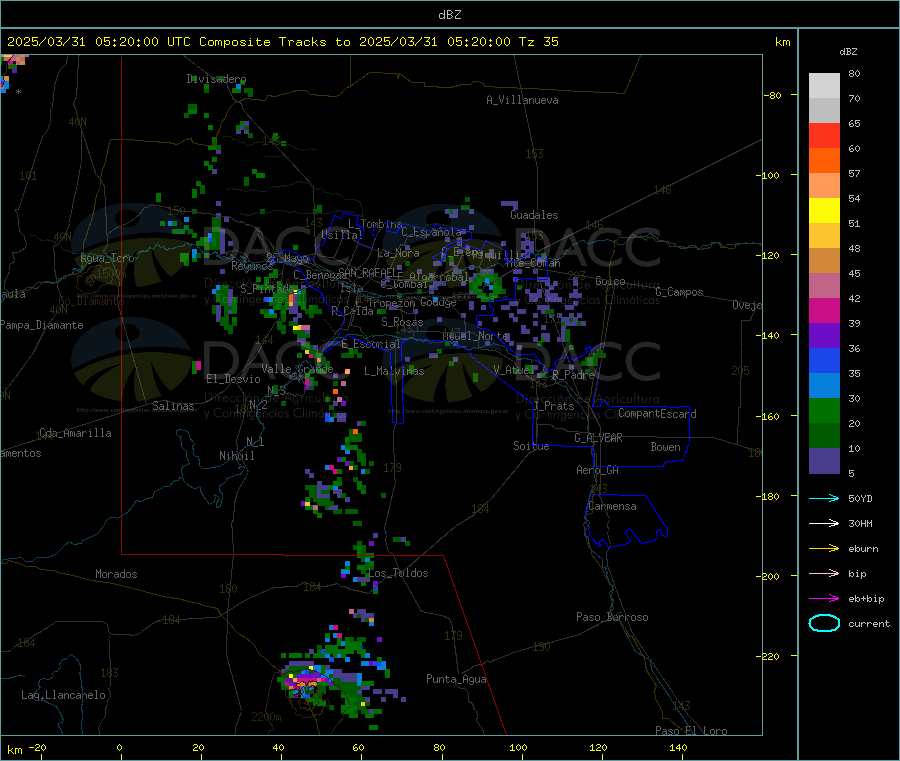Click the 'Guadales' map label
The width and height of the screenshot is (900, 761).
(x=534, y=215)
